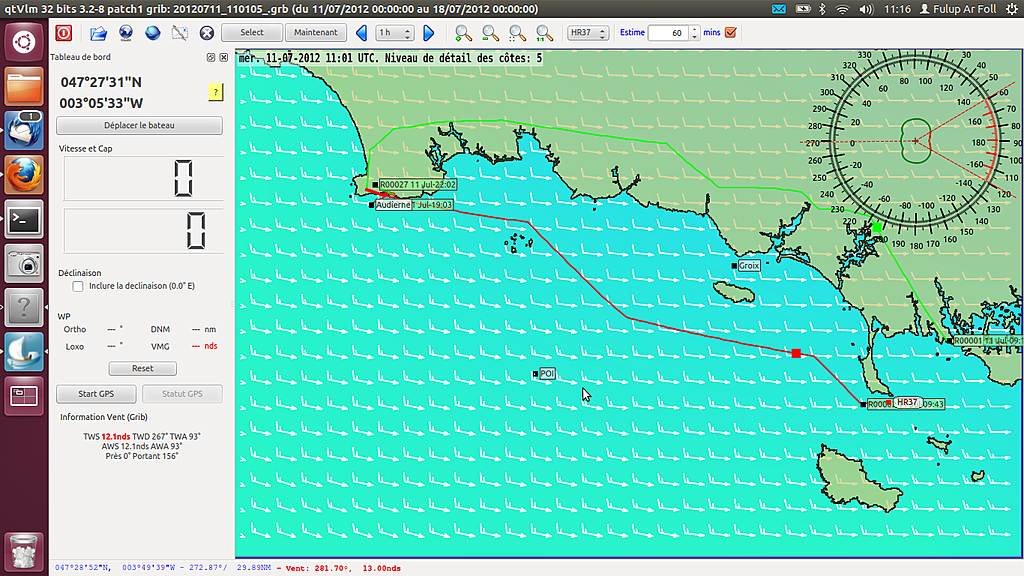Open the Fulup Ar Foll user menu
This screenshot has height=576, width=1024.
pyautogui.click(x=958, y=9)
